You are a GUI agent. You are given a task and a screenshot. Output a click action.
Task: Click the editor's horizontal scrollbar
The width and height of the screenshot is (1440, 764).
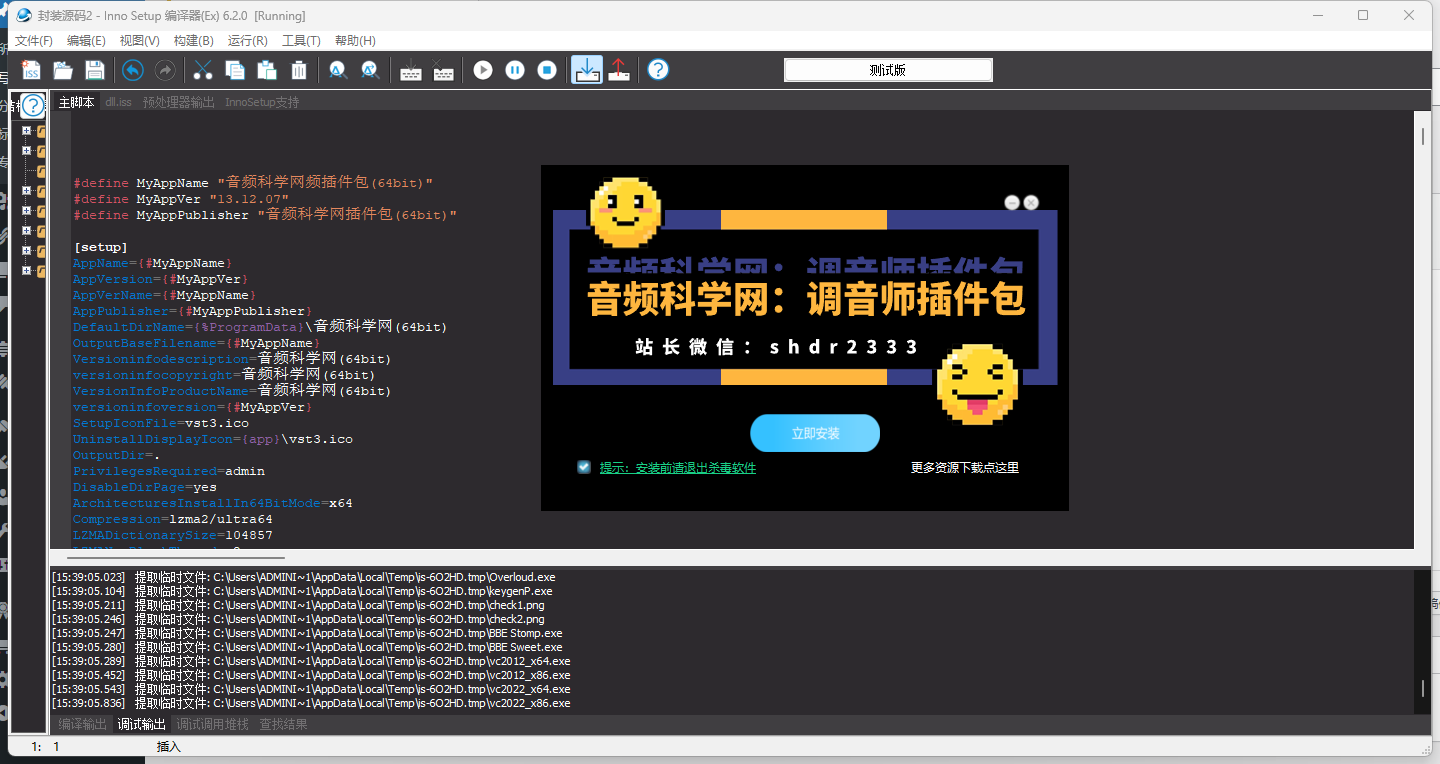176,557
